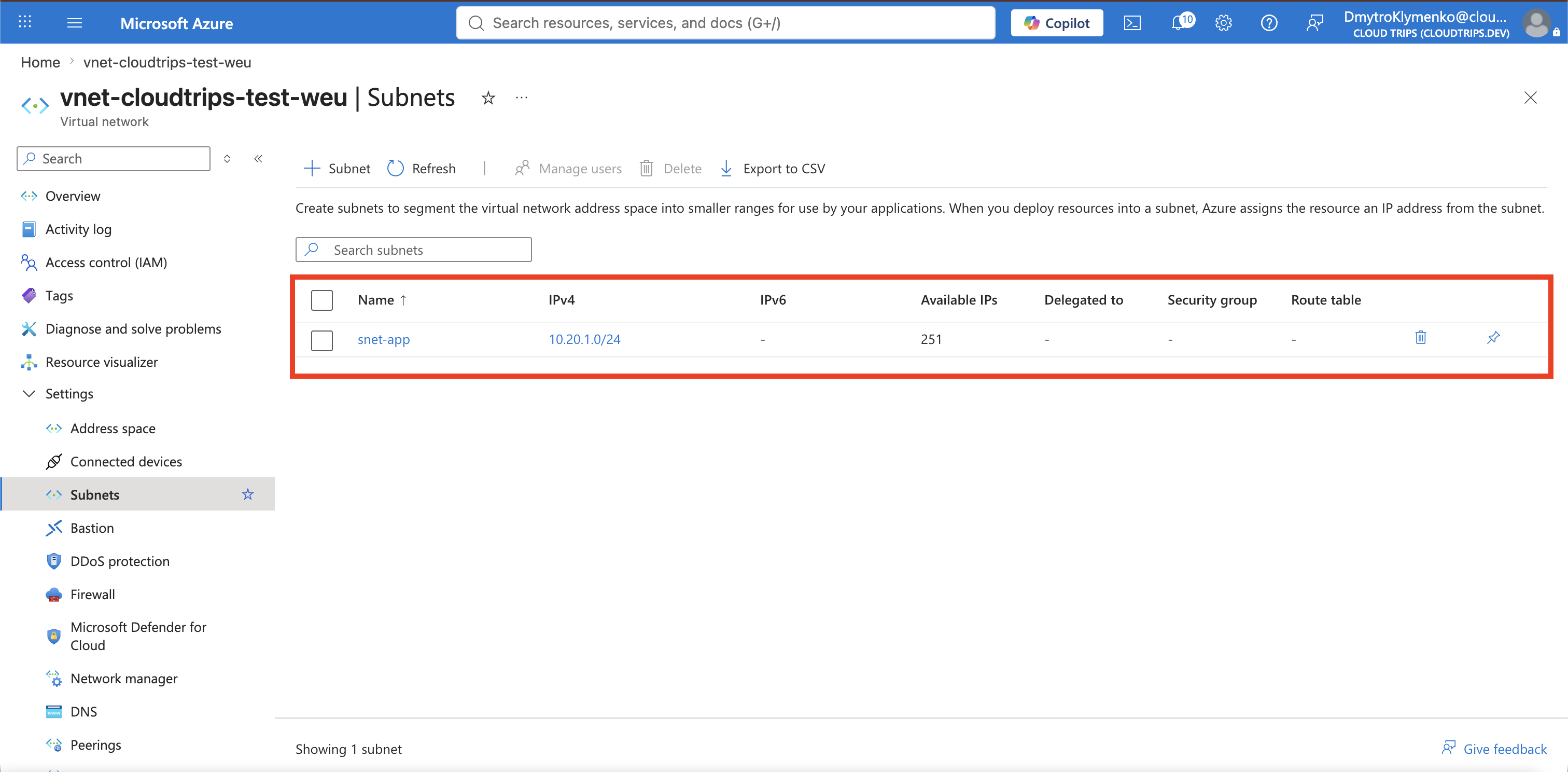Close the Subnets blade
Screen dimensions: 1568x772
pyautogui.click(x=1530, y=98)
